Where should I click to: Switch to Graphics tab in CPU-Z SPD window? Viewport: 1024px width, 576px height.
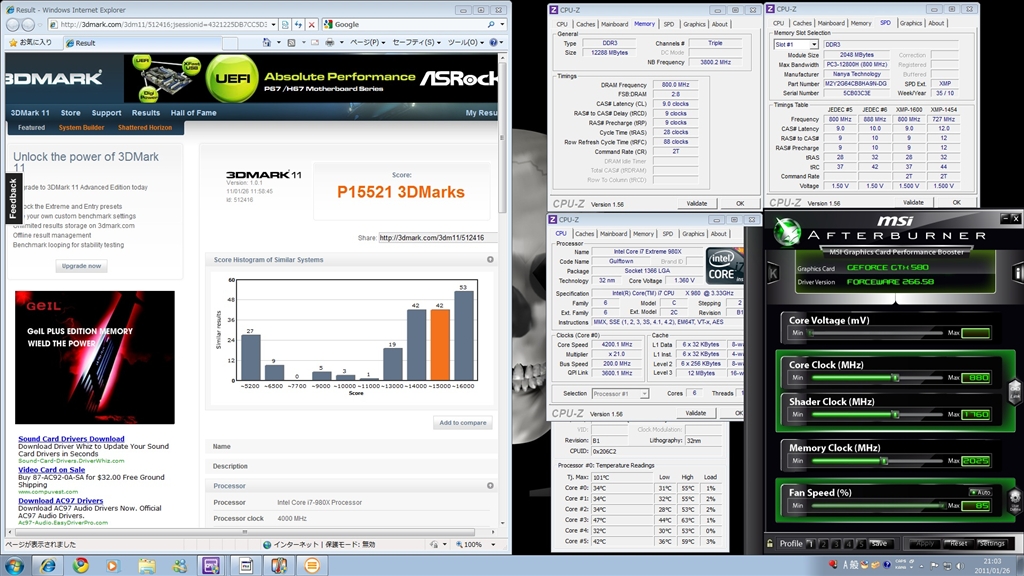coord(910,23)
